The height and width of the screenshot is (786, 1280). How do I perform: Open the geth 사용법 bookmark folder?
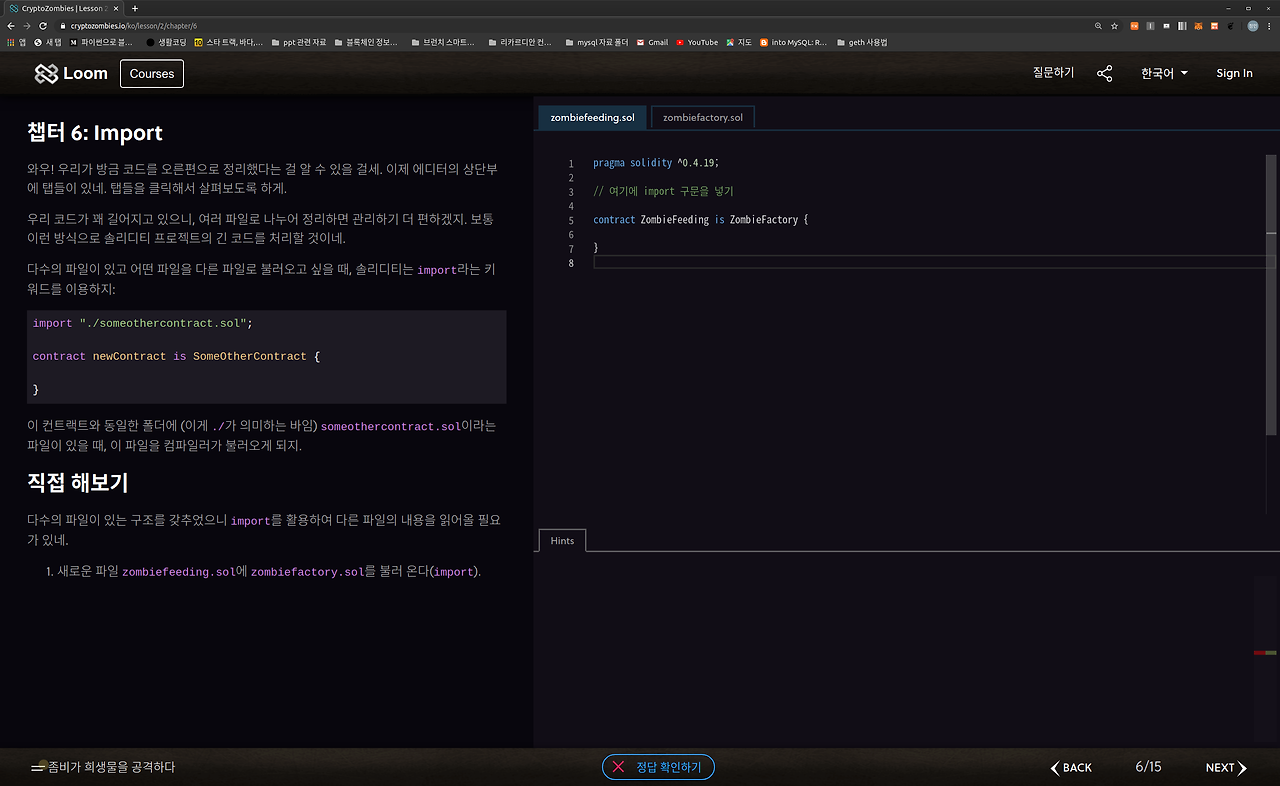click(861, 42)
